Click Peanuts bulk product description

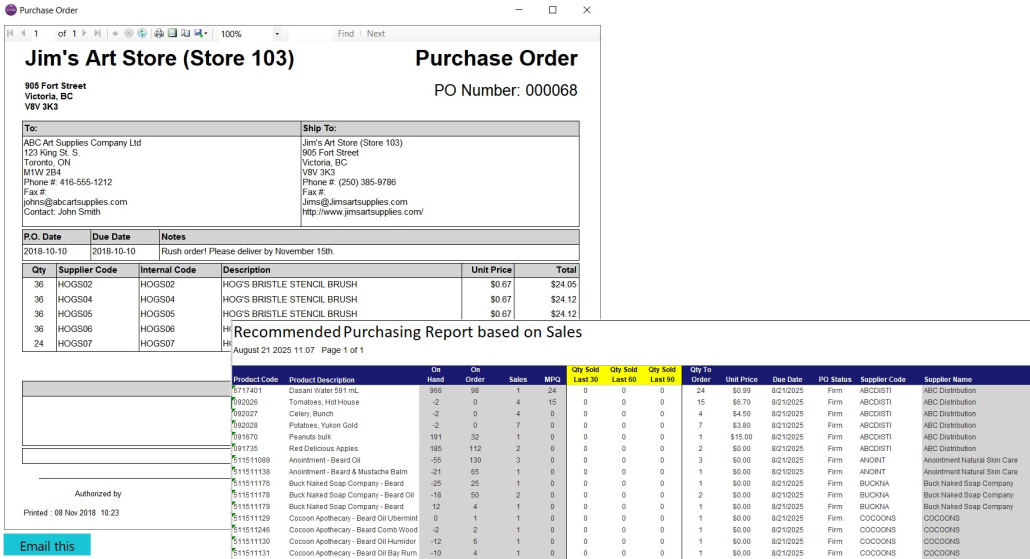pos(310,437)
